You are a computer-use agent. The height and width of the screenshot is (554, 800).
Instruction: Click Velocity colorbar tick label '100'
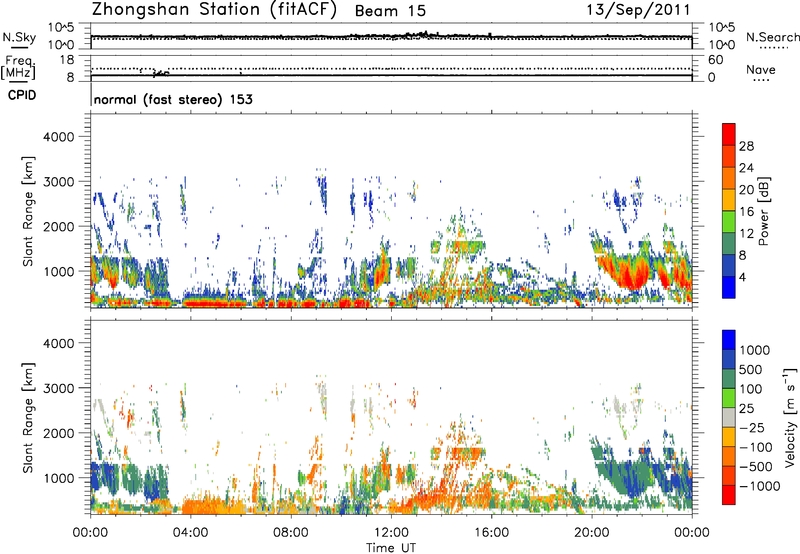click(750, 389)
